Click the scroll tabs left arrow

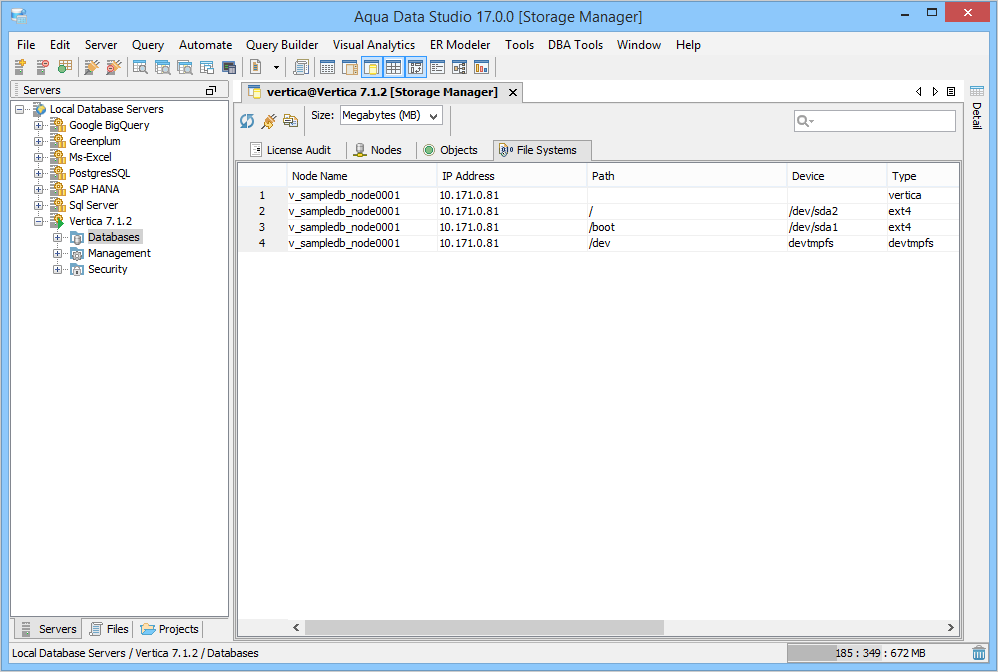click(x=918, y=92)
